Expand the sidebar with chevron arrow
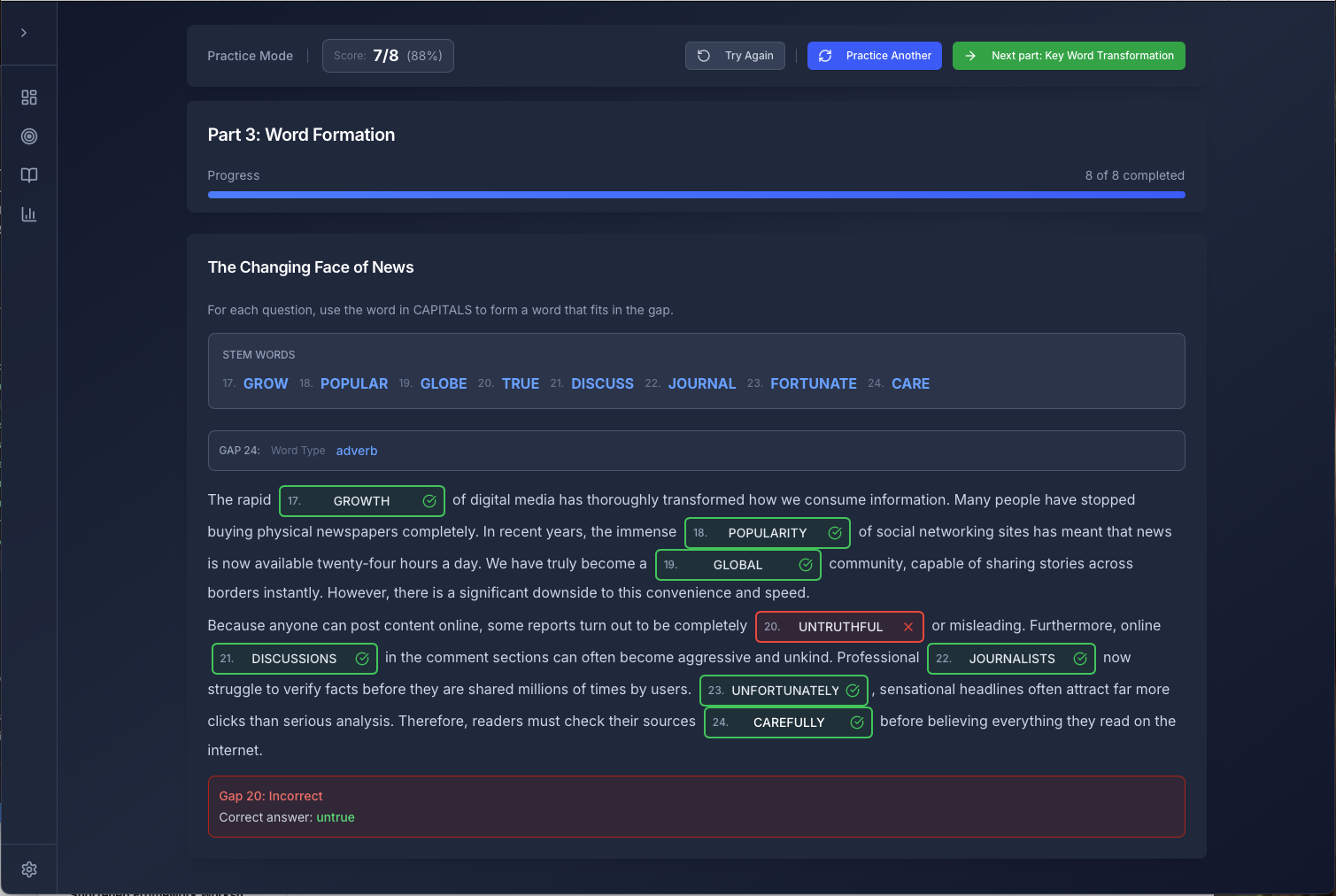Screen dimensions: 1336x896 [x=24, y=33]
